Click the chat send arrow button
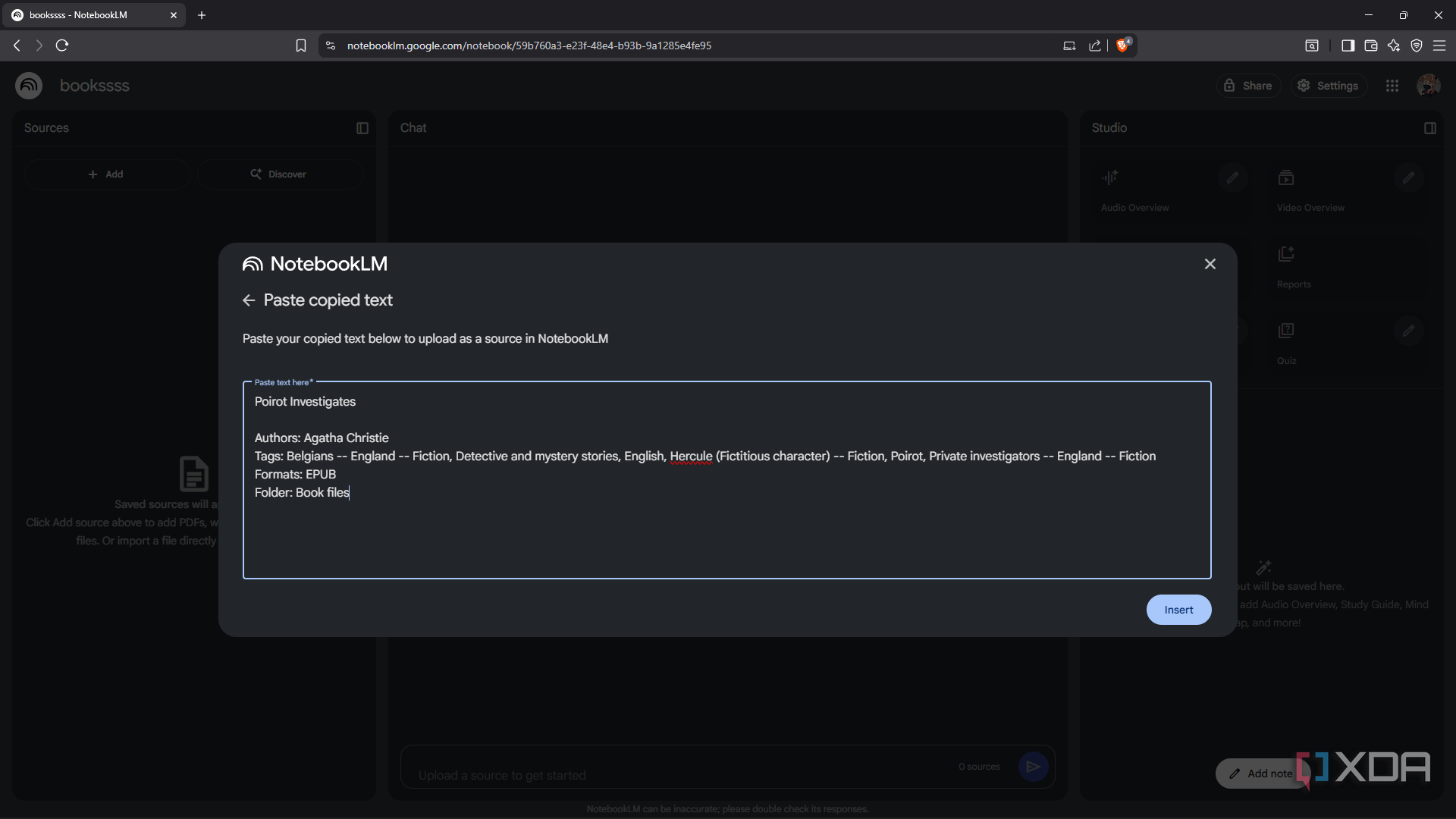 (x=1034, y=767)
